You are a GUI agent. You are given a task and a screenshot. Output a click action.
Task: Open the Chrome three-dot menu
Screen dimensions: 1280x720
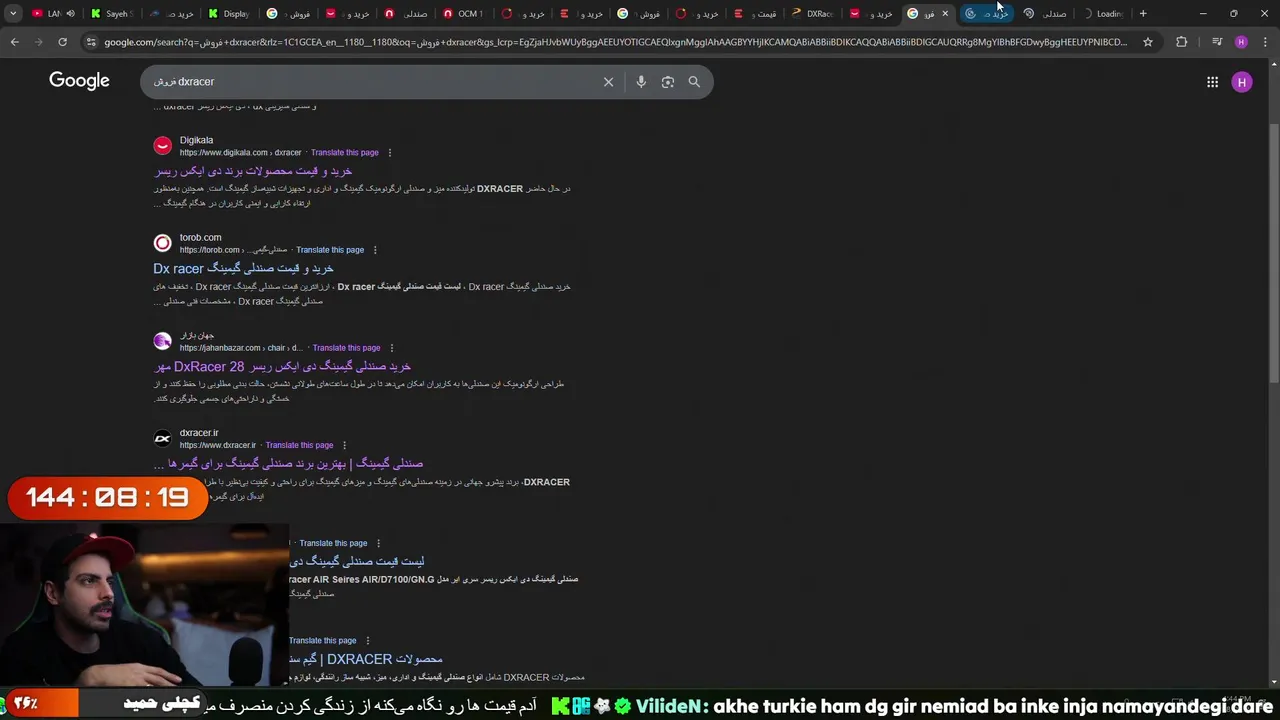click(x=1266, y=42)
